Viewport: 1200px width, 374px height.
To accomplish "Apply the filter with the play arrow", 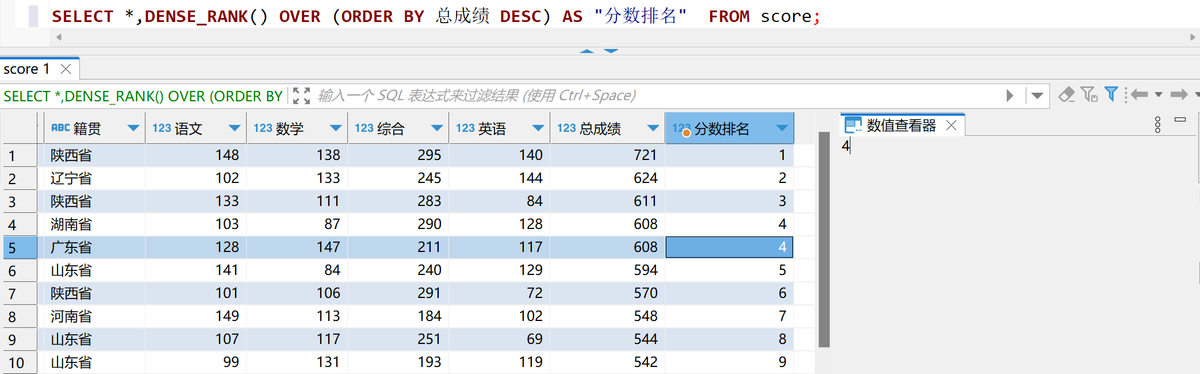I will [x=1010, y=95].
